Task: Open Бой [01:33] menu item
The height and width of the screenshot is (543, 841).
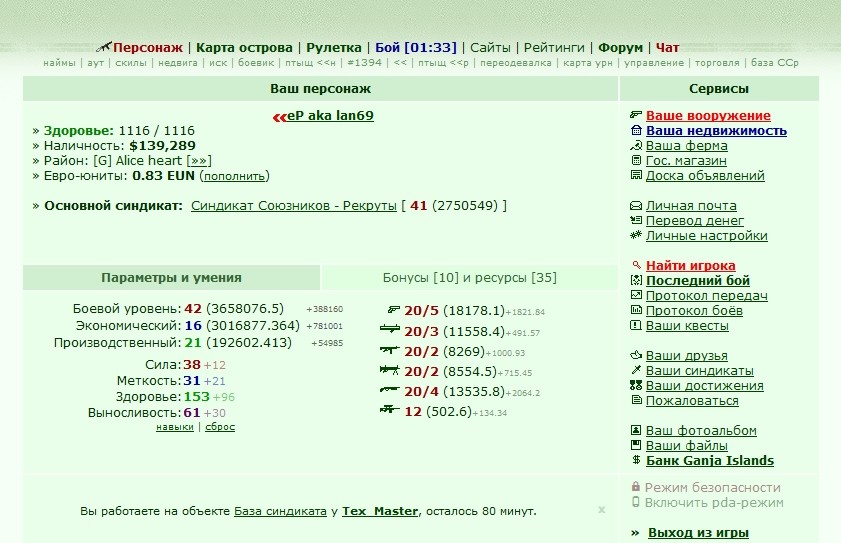Action: click(x=416, y=48)
